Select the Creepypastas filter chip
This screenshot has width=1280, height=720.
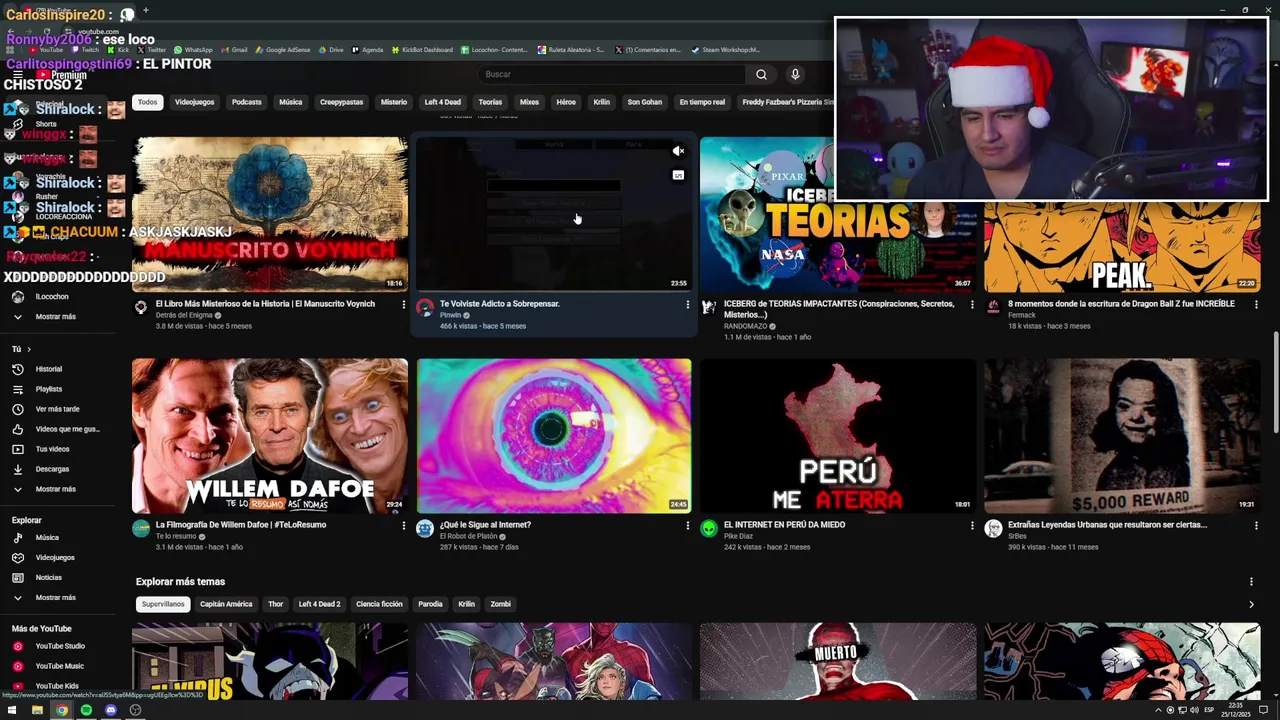[x=341, y=102]
